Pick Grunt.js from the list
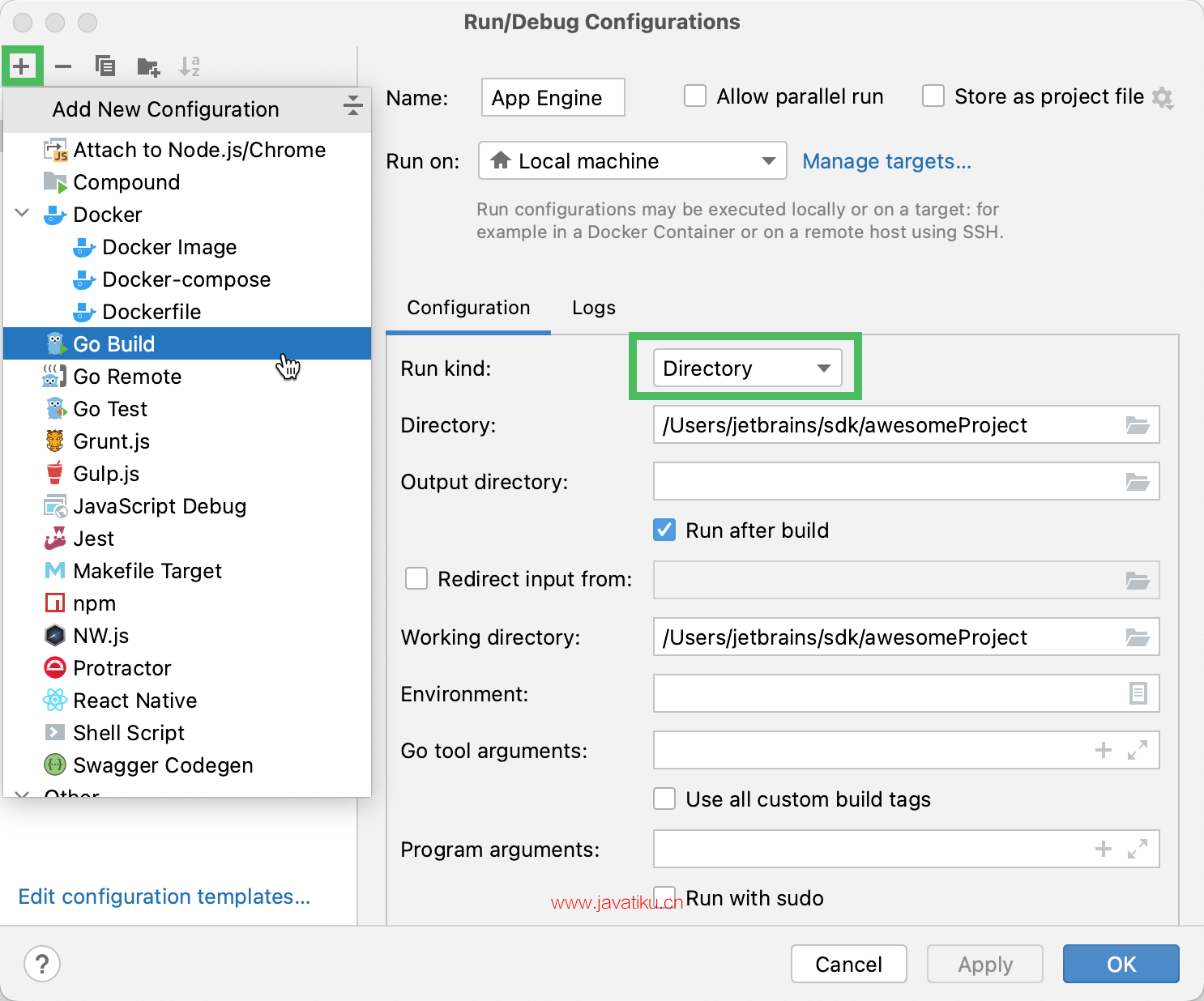 click(x=187, y=441)
